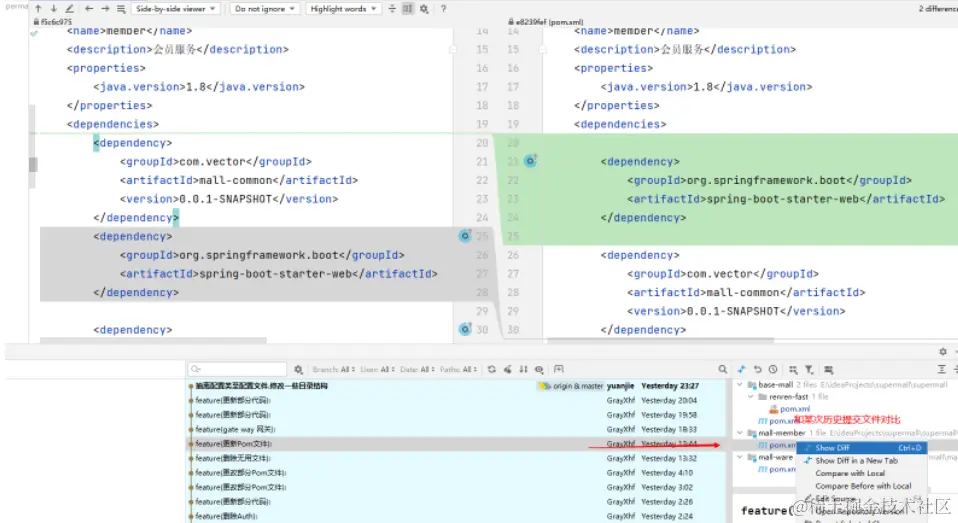958x523 pixels.
Task: Click revert changes undo icon
Action: pyautogui.click(x=758, y=370)
